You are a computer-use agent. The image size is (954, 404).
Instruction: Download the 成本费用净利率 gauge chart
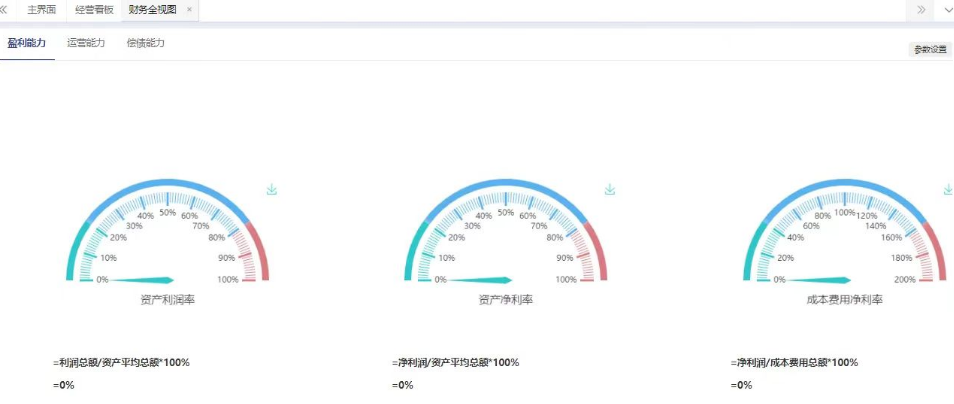pos(948,190)
